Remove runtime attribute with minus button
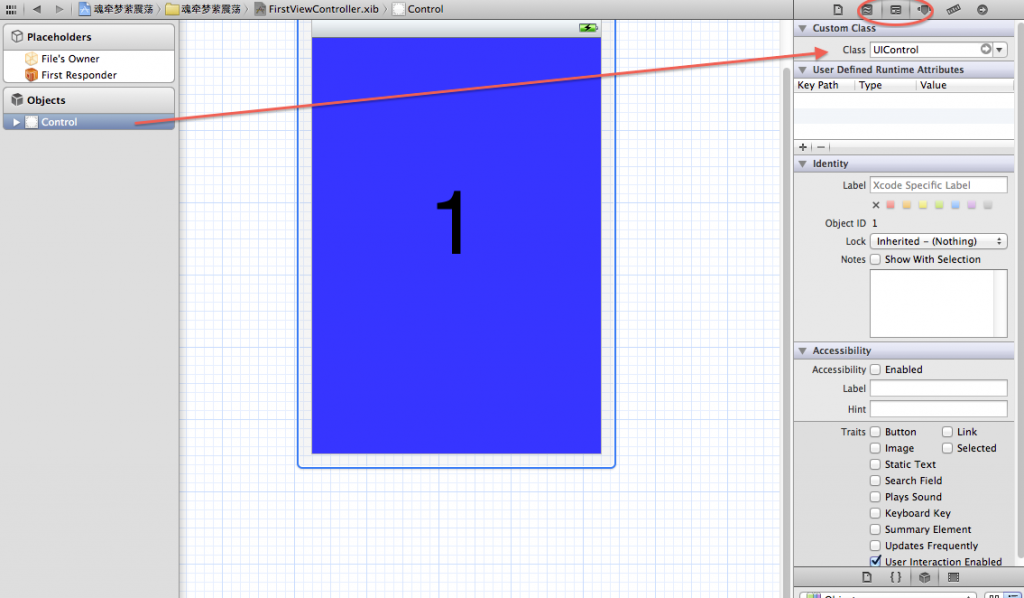The image size is (1024, 598). [821, 147]
